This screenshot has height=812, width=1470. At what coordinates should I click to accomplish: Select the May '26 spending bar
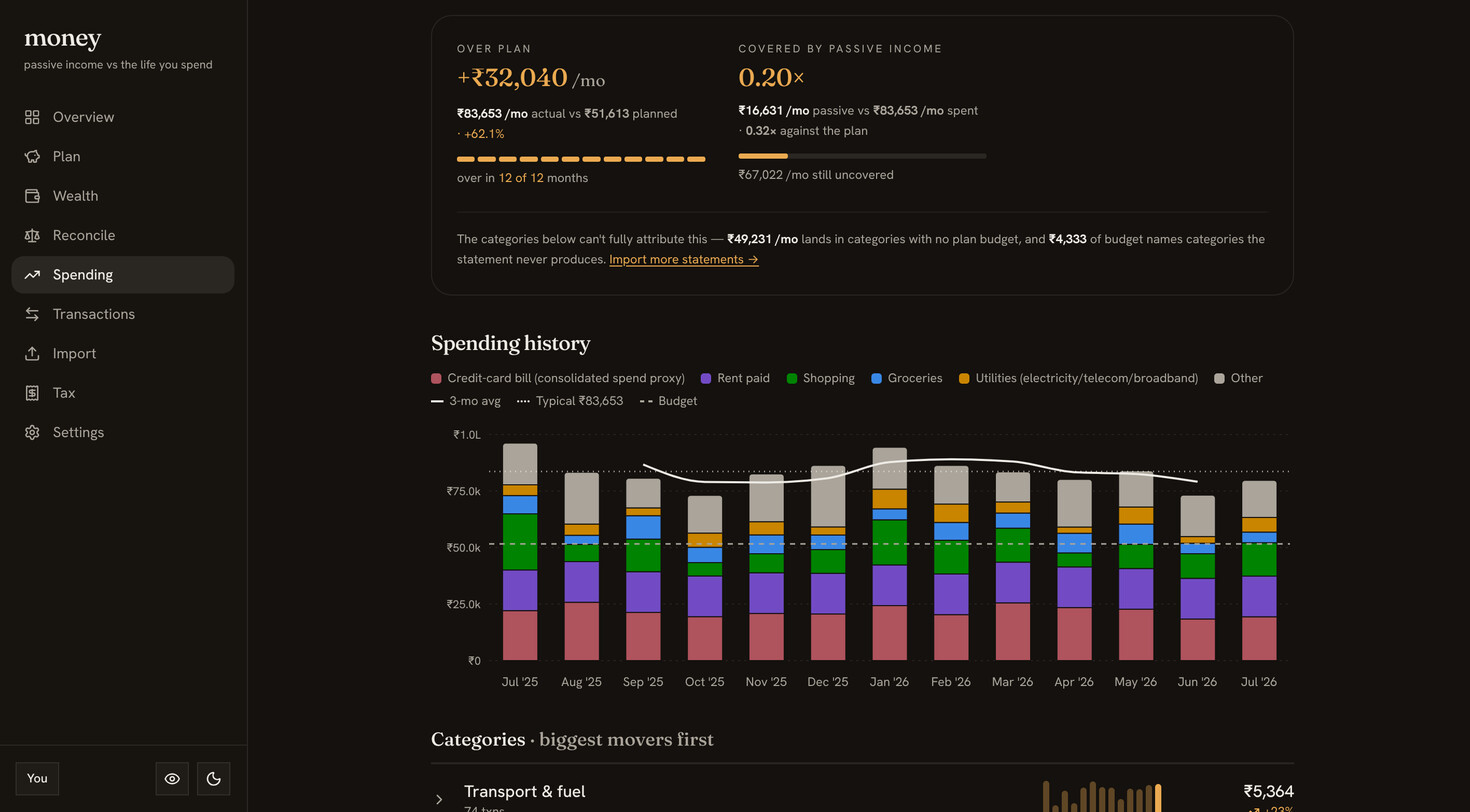pyautogui.click(x=1136, y=567)
